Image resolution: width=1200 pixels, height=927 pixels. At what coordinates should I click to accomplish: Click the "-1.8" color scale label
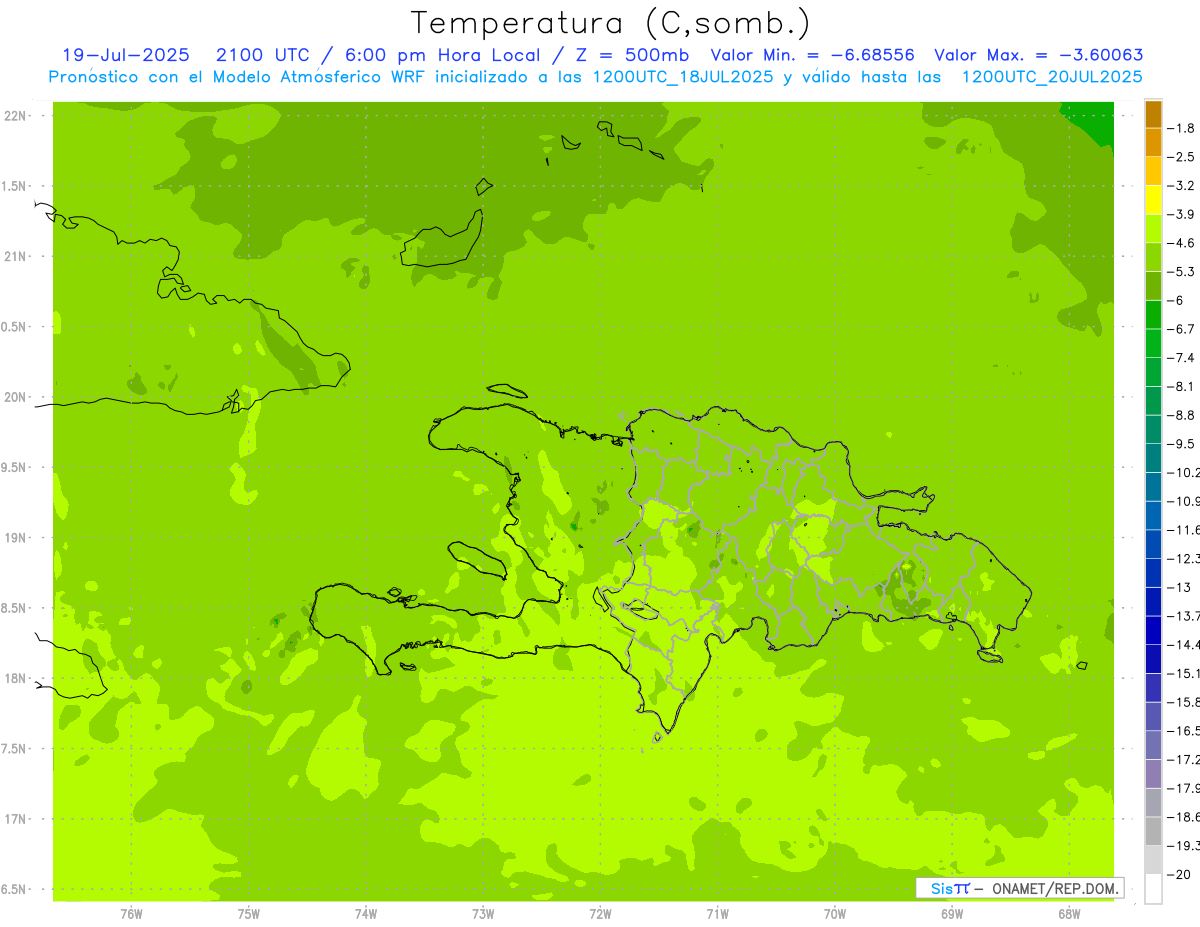(x=1181, y=128)
